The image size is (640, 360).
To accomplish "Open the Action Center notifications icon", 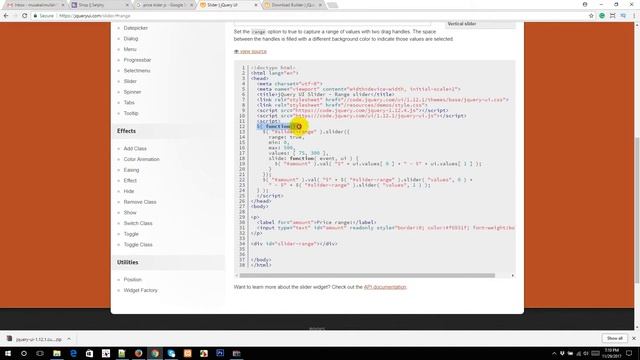I will click(629, 353).
